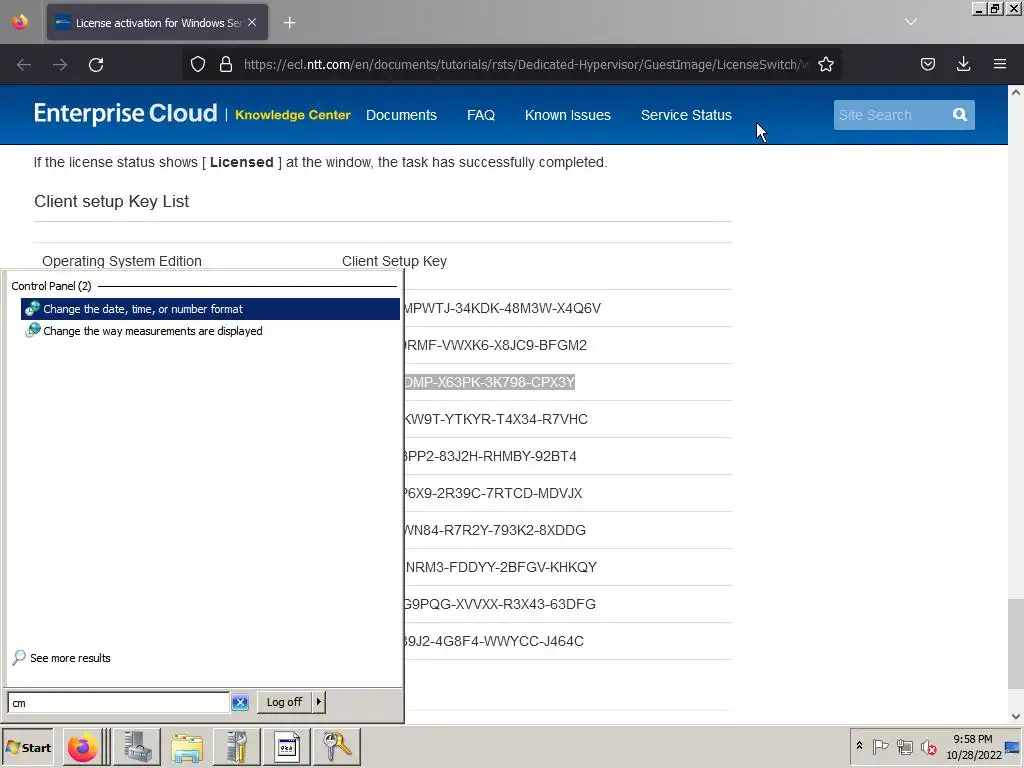This screenshot has width=1024, height=768.
Task: Show hidden tray icons
Action: pos(859,746)
